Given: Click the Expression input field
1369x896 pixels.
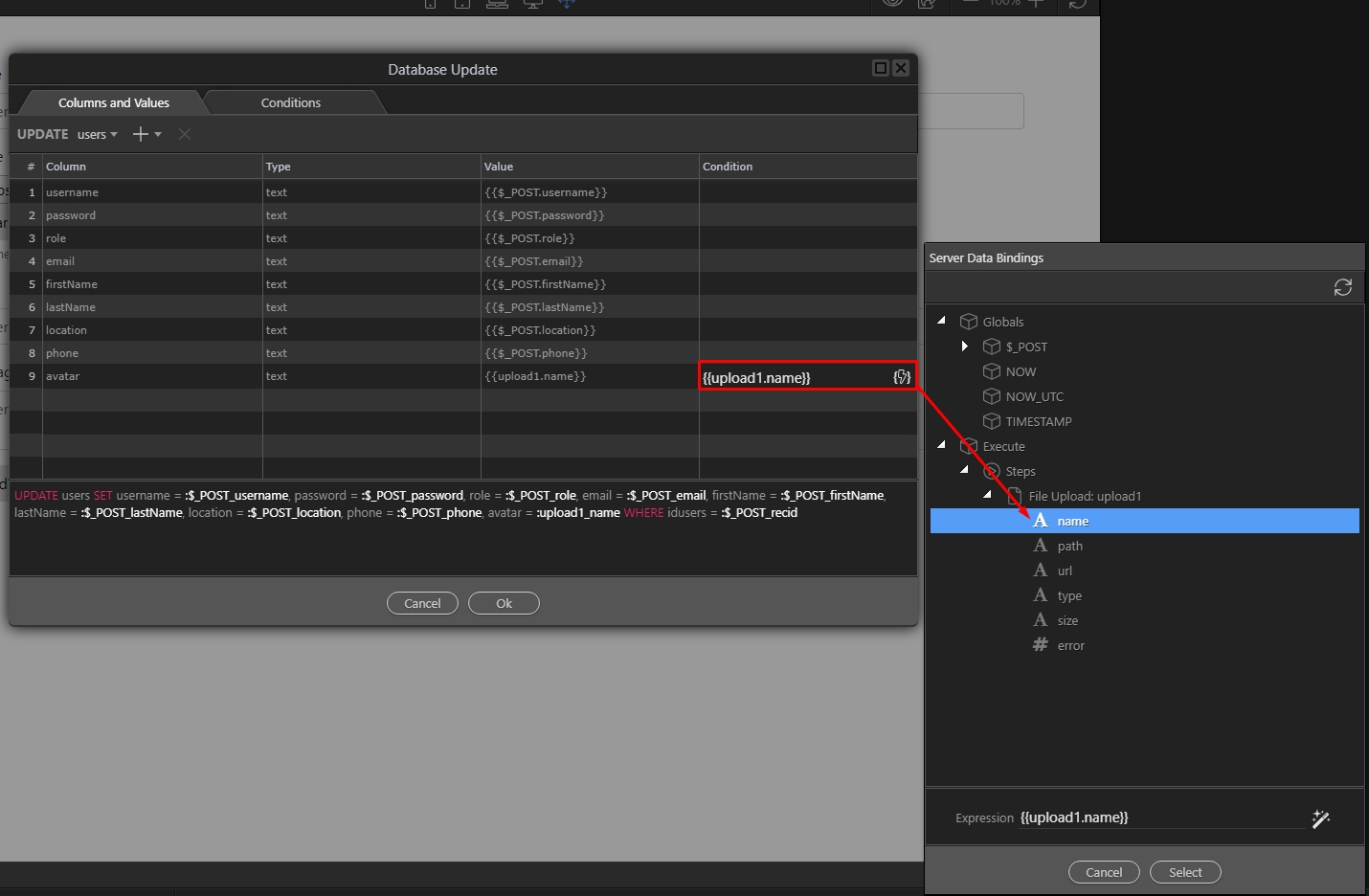Looking at the screenshot, I should (x=1160, y=818).
